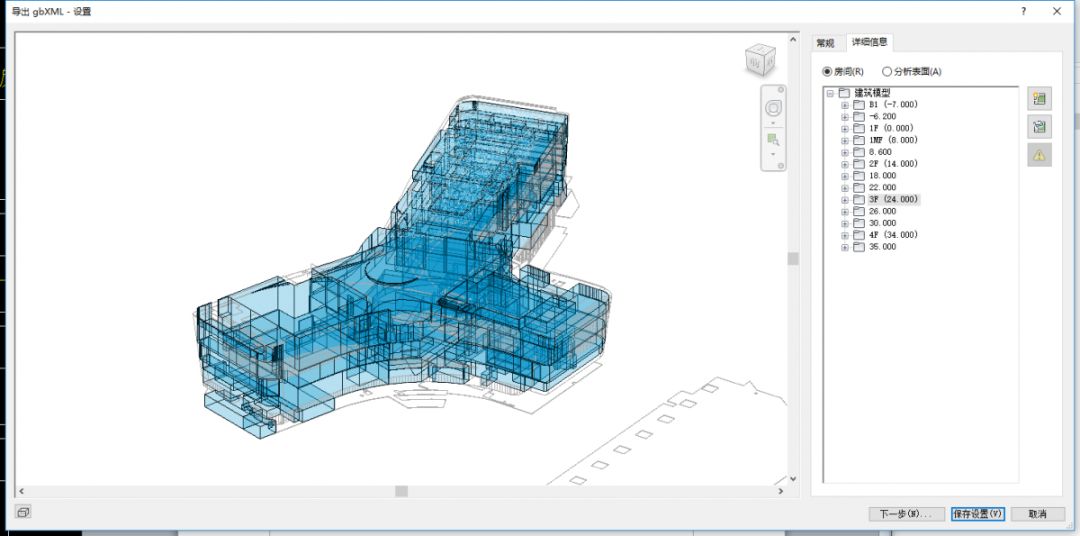The width and height of the screenshot is (1080, 536).
Task: Select the 3F (24.000) tree item
Action: click(x=892, y=200)
